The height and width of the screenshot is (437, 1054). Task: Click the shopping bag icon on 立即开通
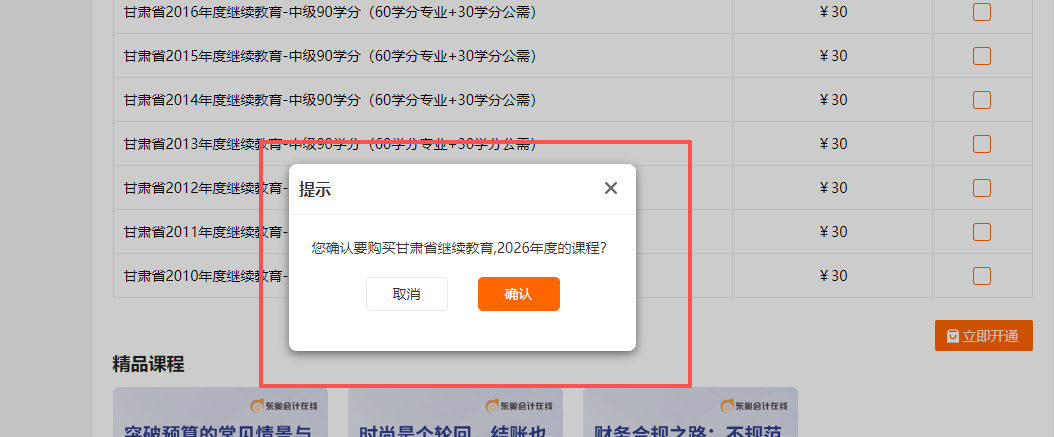[x=952, y=335]
